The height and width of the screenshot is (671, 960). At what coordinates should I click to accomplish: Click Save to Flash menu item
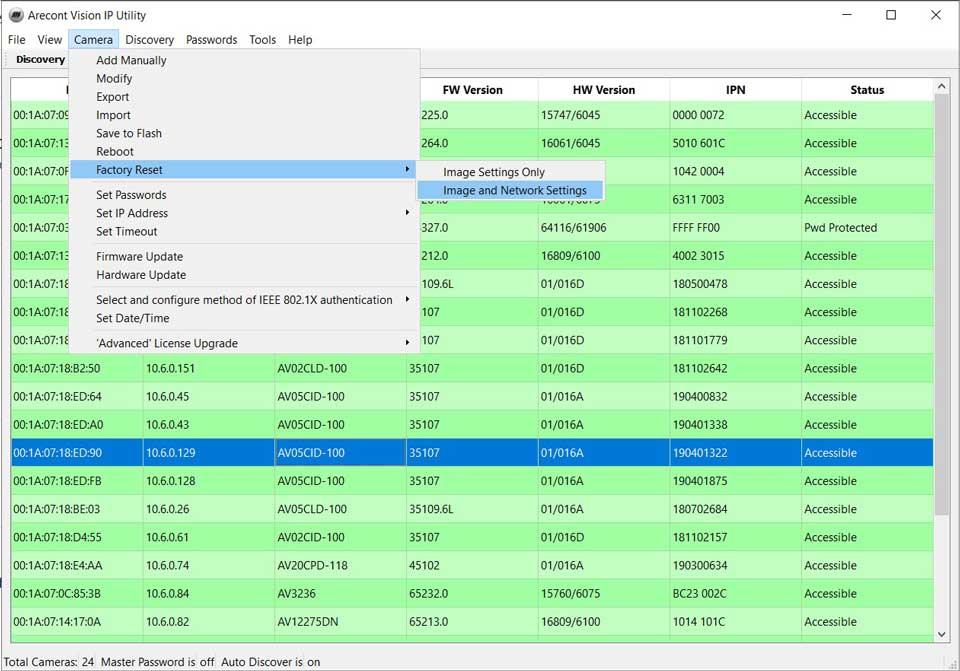pos(128,133)
